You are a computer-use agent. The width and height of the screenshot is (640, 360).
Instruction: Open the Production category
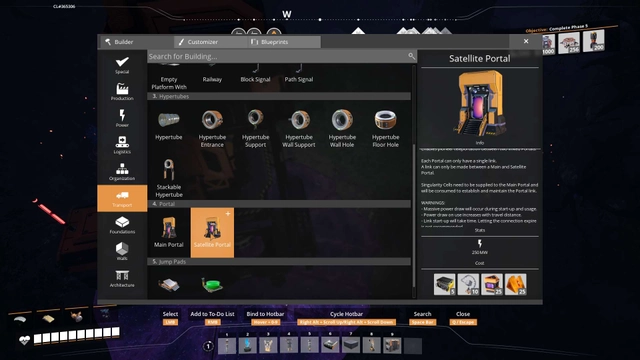point(122,92)
